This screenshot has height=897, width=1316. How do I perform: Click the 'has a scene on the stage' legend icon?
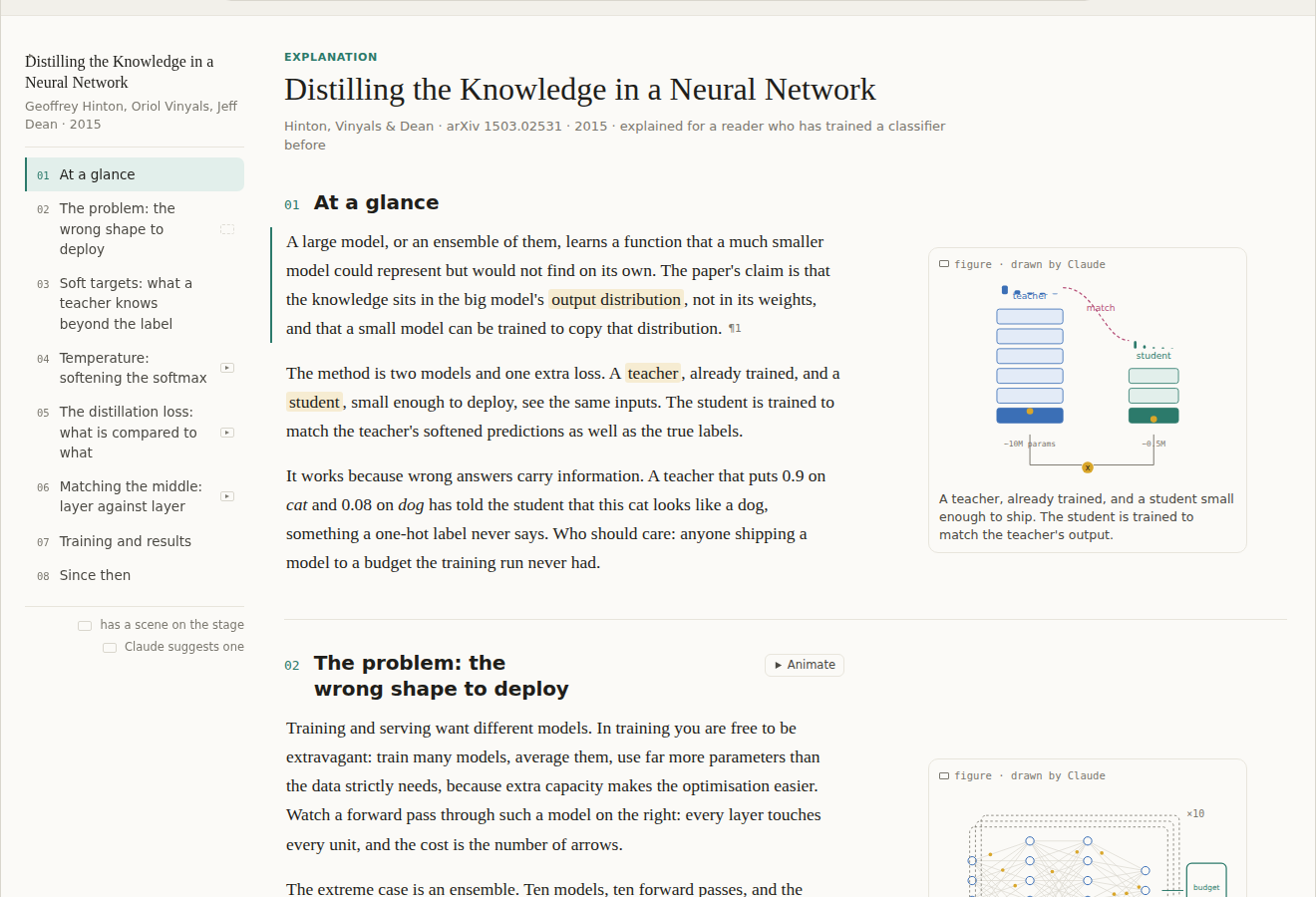(85, 626)
